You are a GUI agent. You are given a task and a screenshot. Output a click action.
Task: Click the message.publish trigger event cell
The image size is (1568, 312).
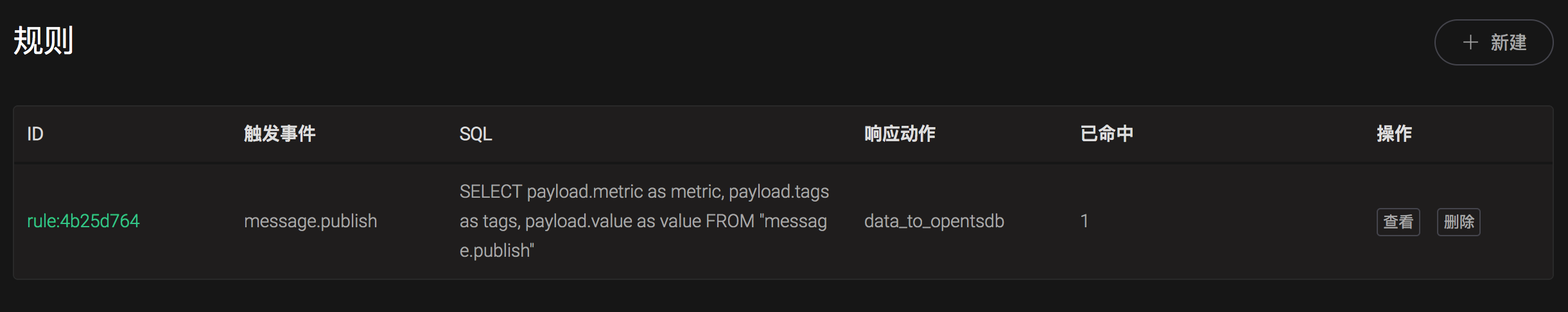coord(310,221)
